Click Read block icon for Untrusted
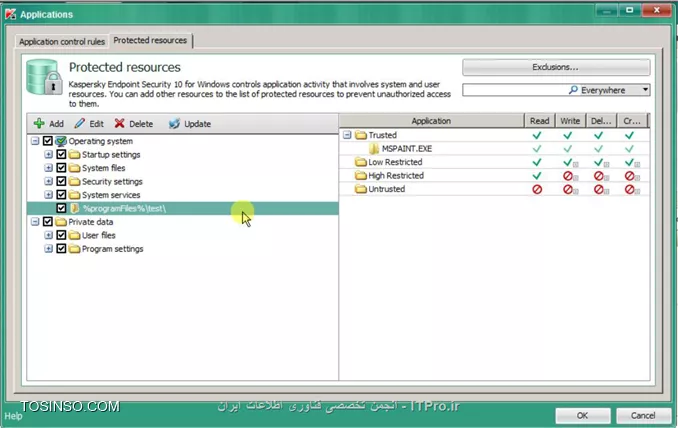The image size is (678, 428). (x=537, y=189)
